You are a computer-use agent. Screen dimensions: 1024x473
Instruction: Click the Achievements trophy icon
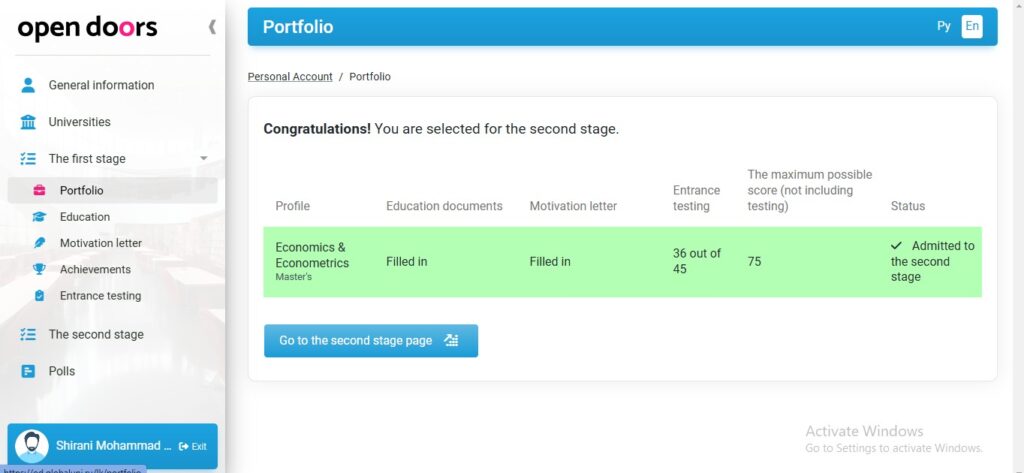click(39, 269)
